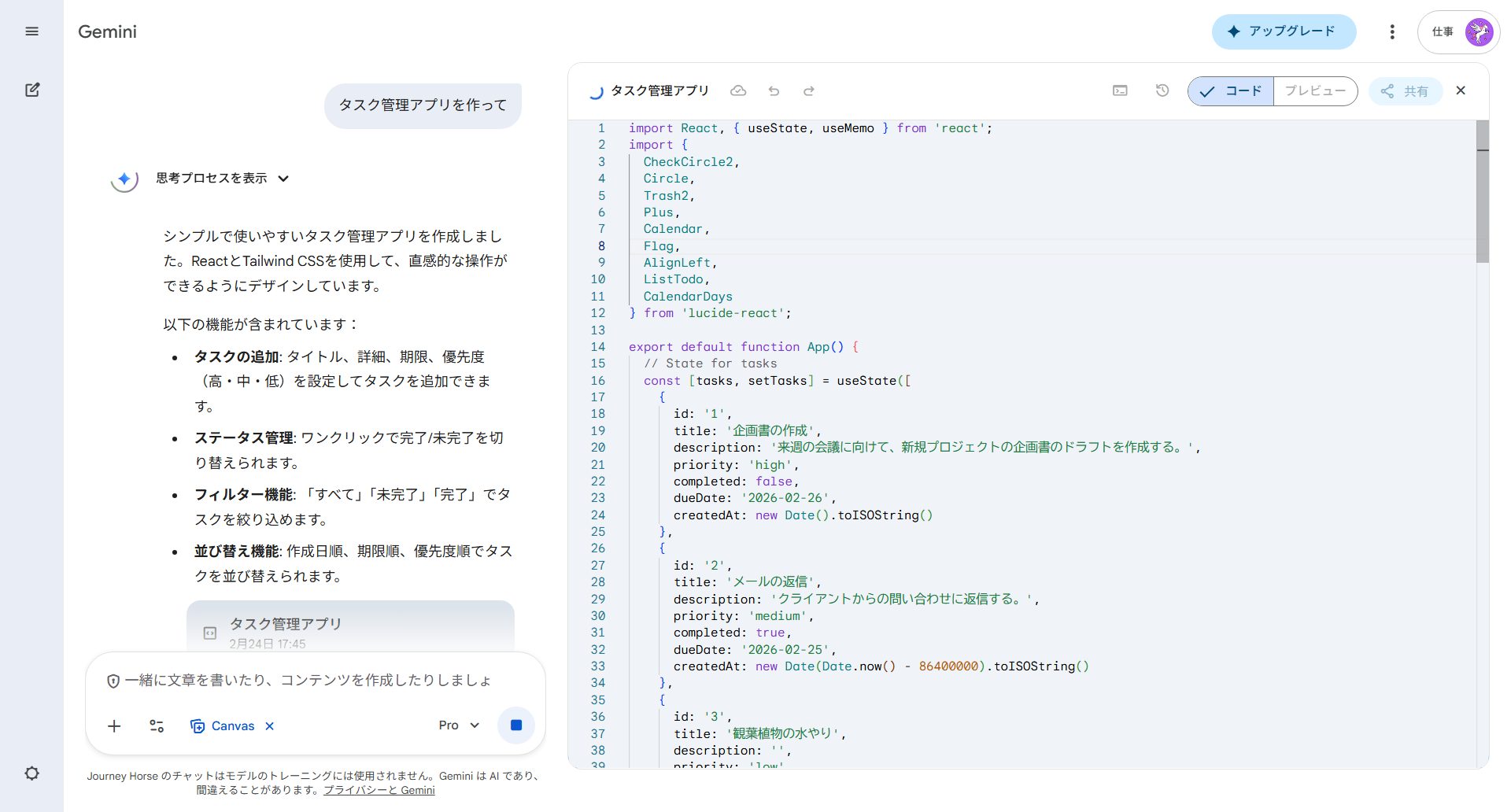Undo the last Canvas edit
This screenshot has height=812, width=1511.
click(774, 90)
